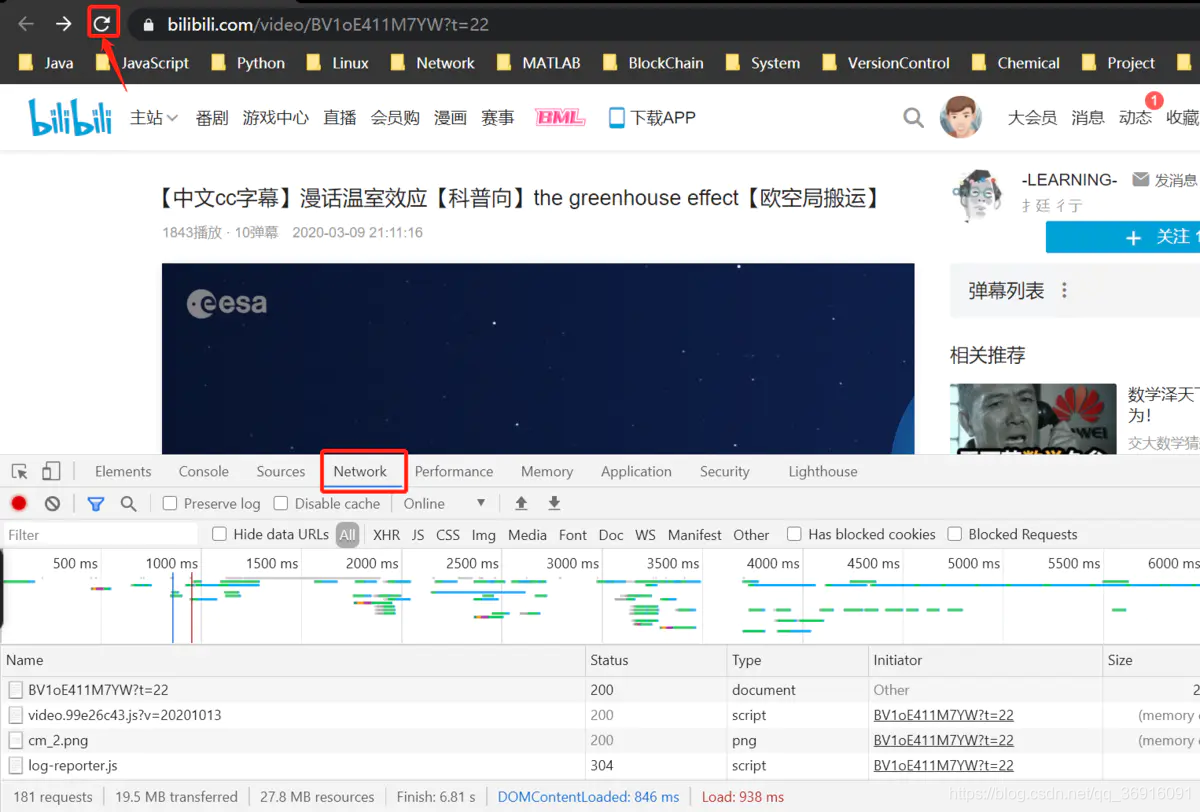The height and width of the screenshot is (812, 1200).
Task: Click the 下载APP phone icon
Action: (617, 118)
